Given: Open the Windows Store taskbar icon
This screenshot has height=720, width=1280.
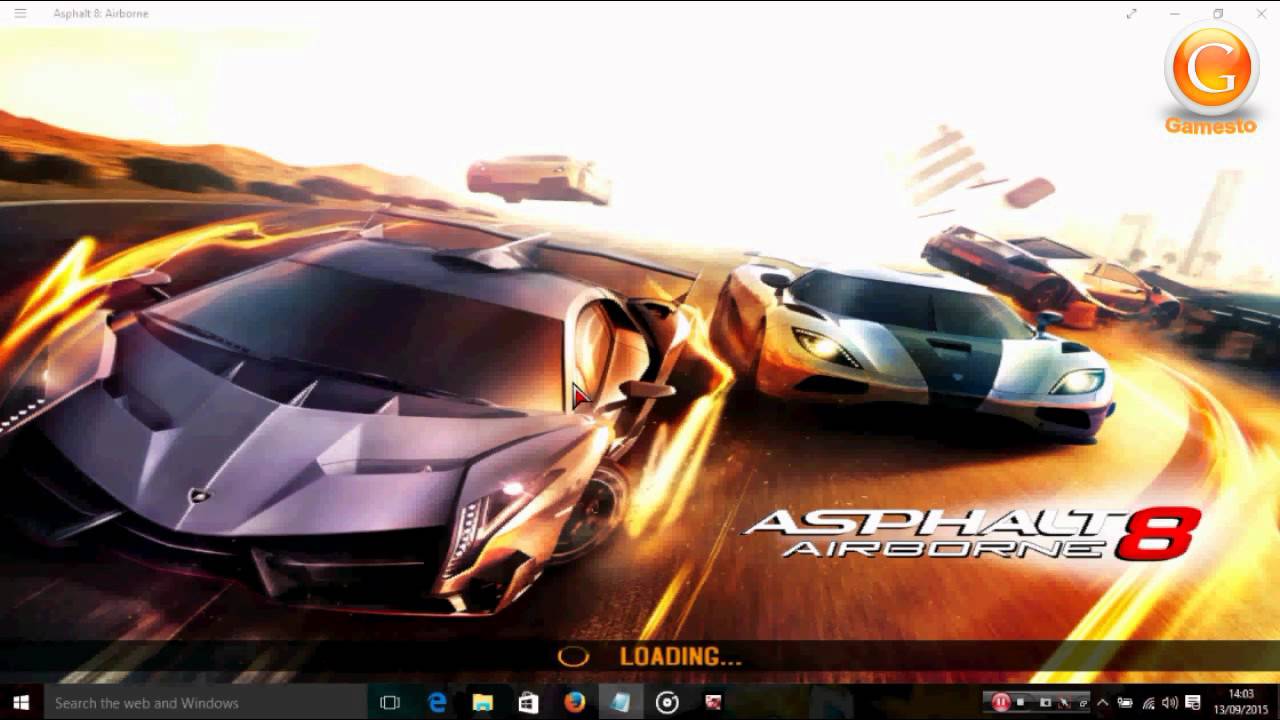Looking at the screenshot, I should (x=528, y=703).
